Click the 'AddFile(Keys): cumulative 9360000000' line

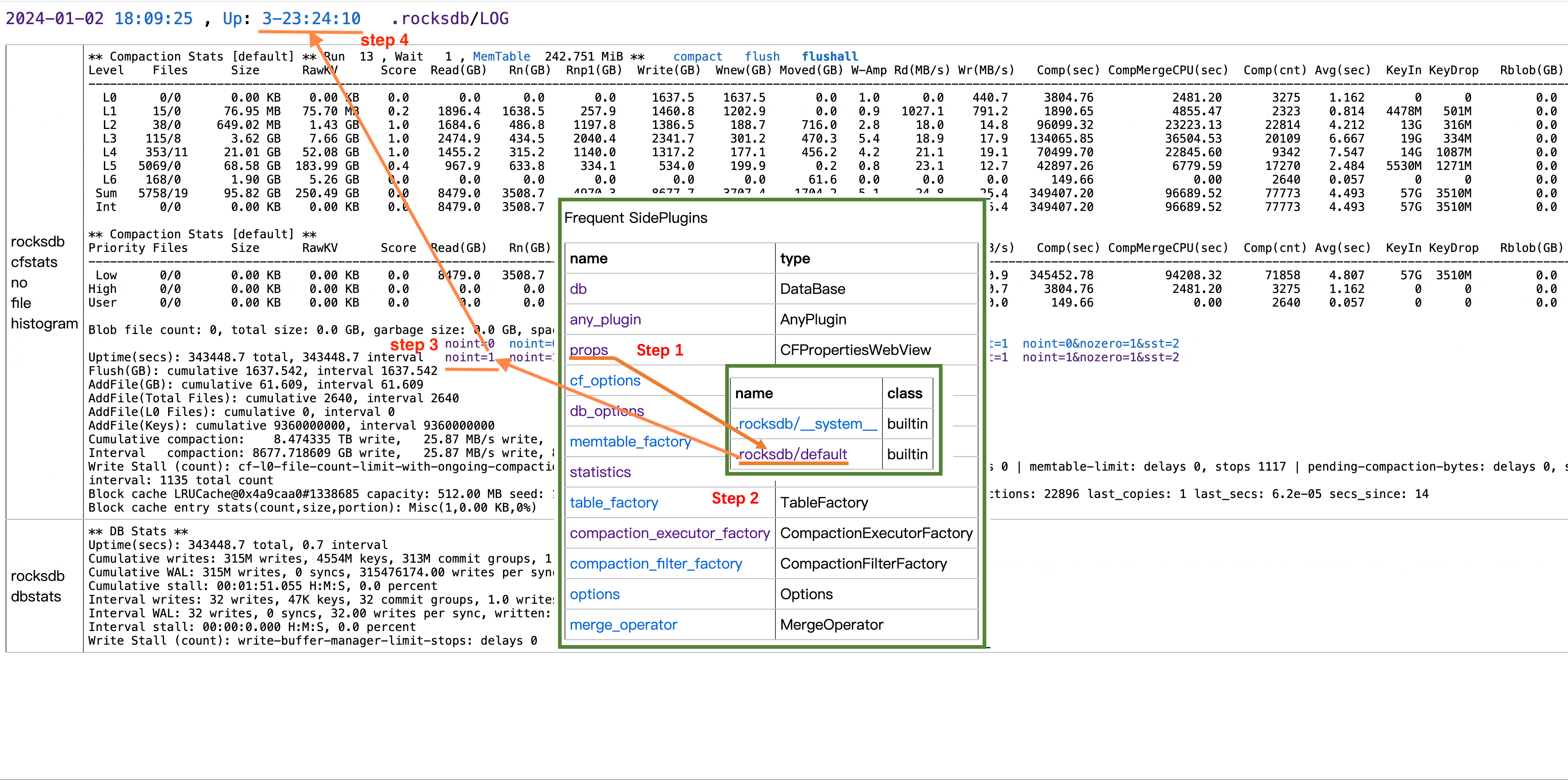pyautogui.click(x=292, y=426)
